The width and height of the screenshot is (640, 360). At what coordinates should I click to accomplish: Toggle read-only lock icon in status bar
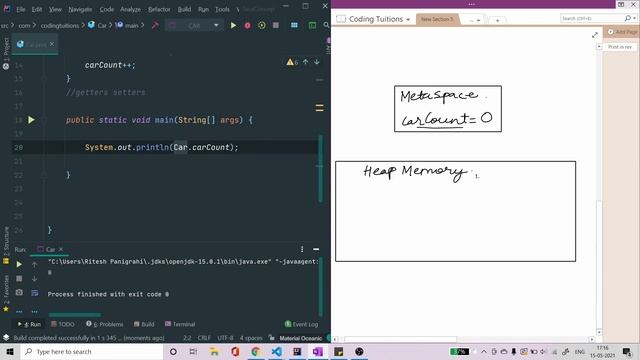[271, 338]
